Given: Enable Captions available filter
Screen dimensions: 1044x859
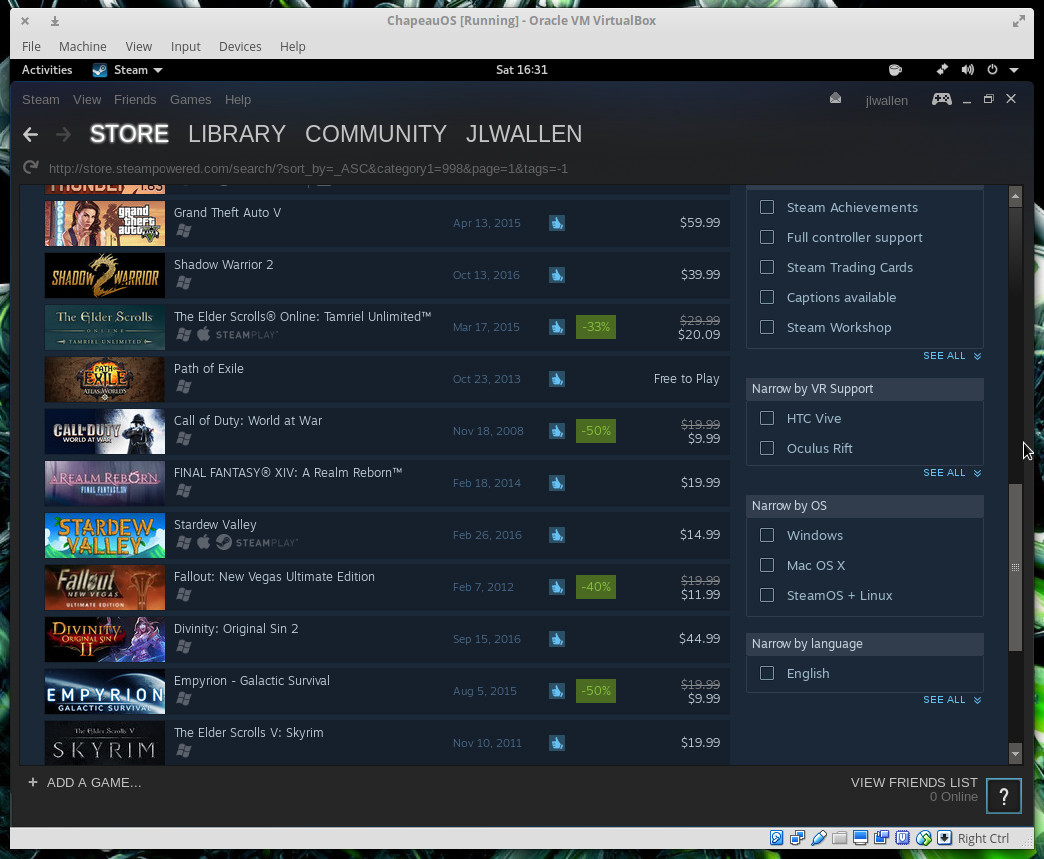Looking at the screenshot, I should point(767,297).
